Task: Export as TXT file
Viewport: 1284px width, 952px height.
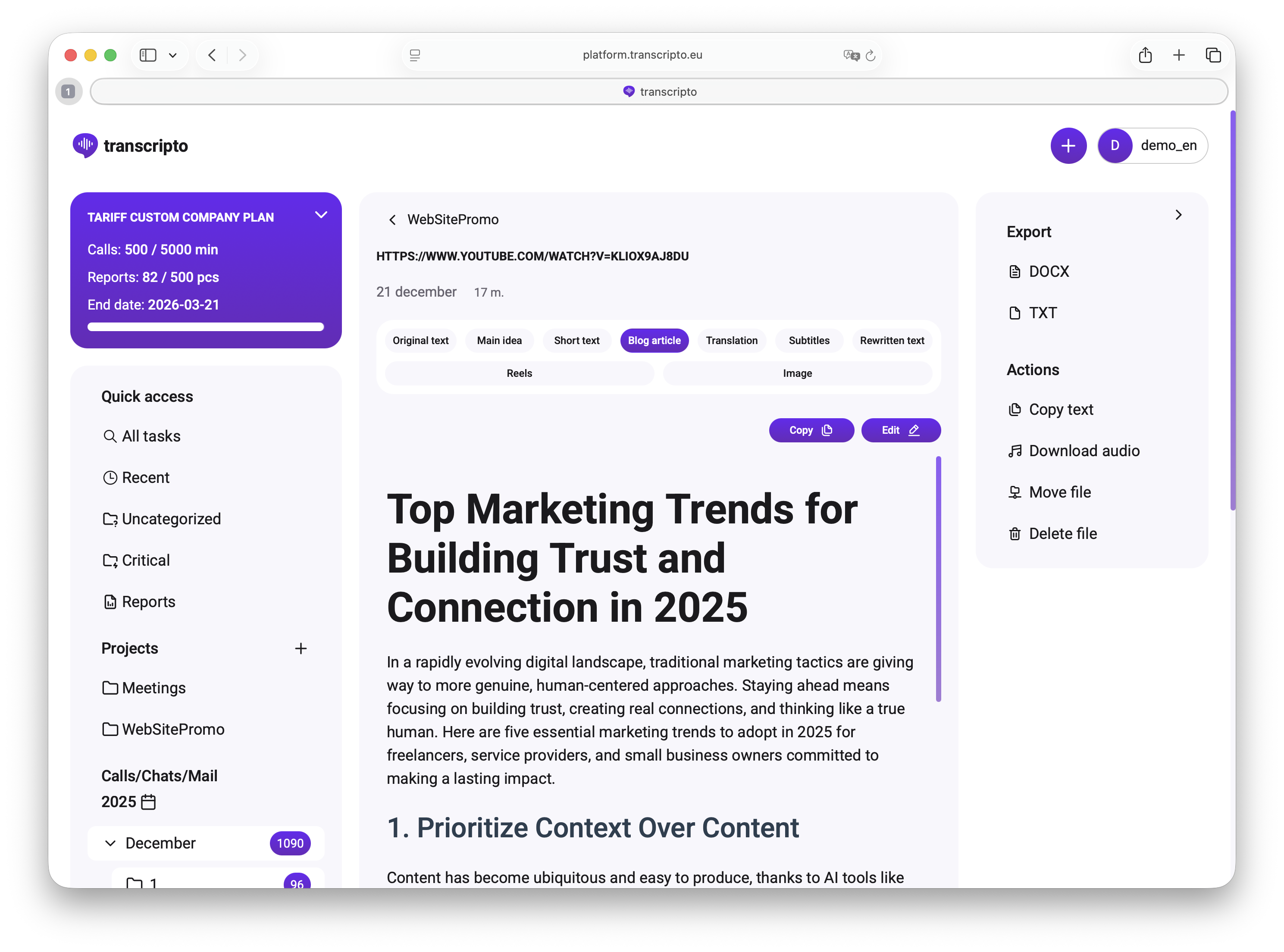Action: tap(1042, 313)
